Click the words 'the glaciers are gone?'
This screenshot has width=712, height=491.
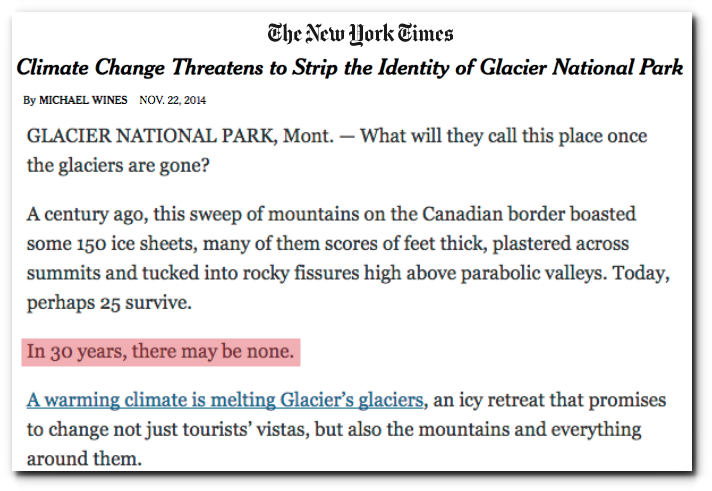click(x=118, y=165)
